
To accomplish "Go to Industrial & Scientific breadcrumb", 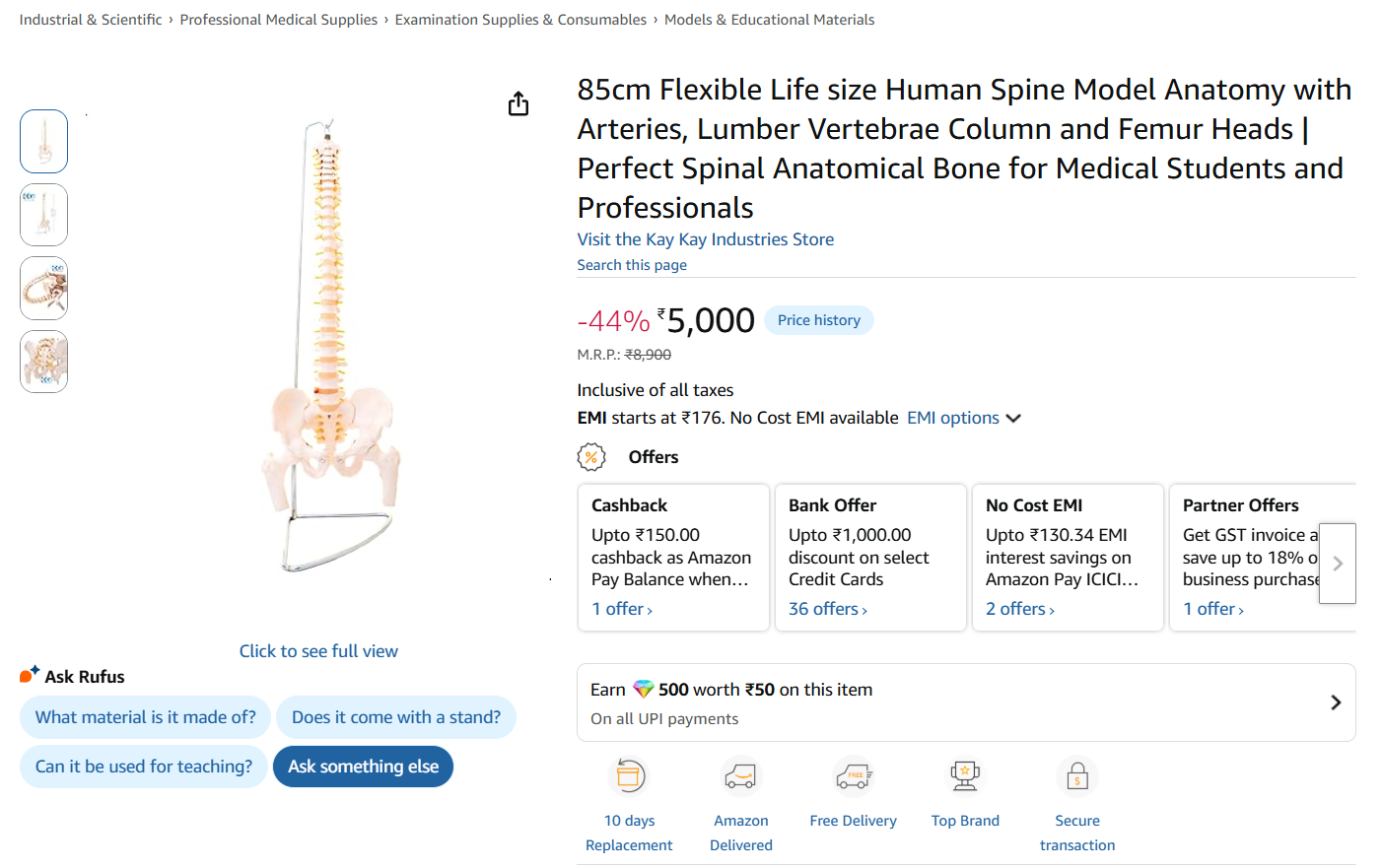I will point(91,20).
